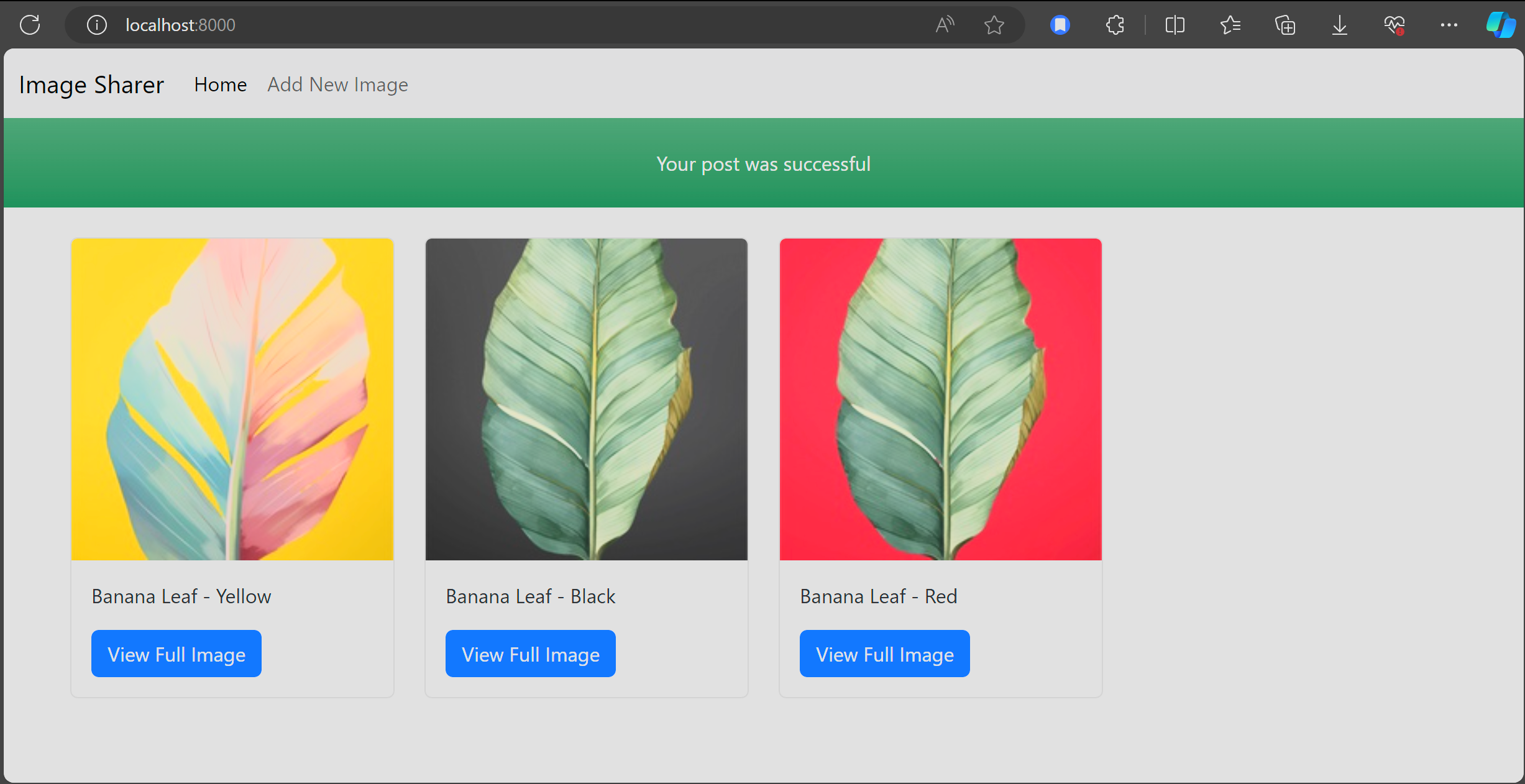Open the Favorites list icon

click(1230, 25)
